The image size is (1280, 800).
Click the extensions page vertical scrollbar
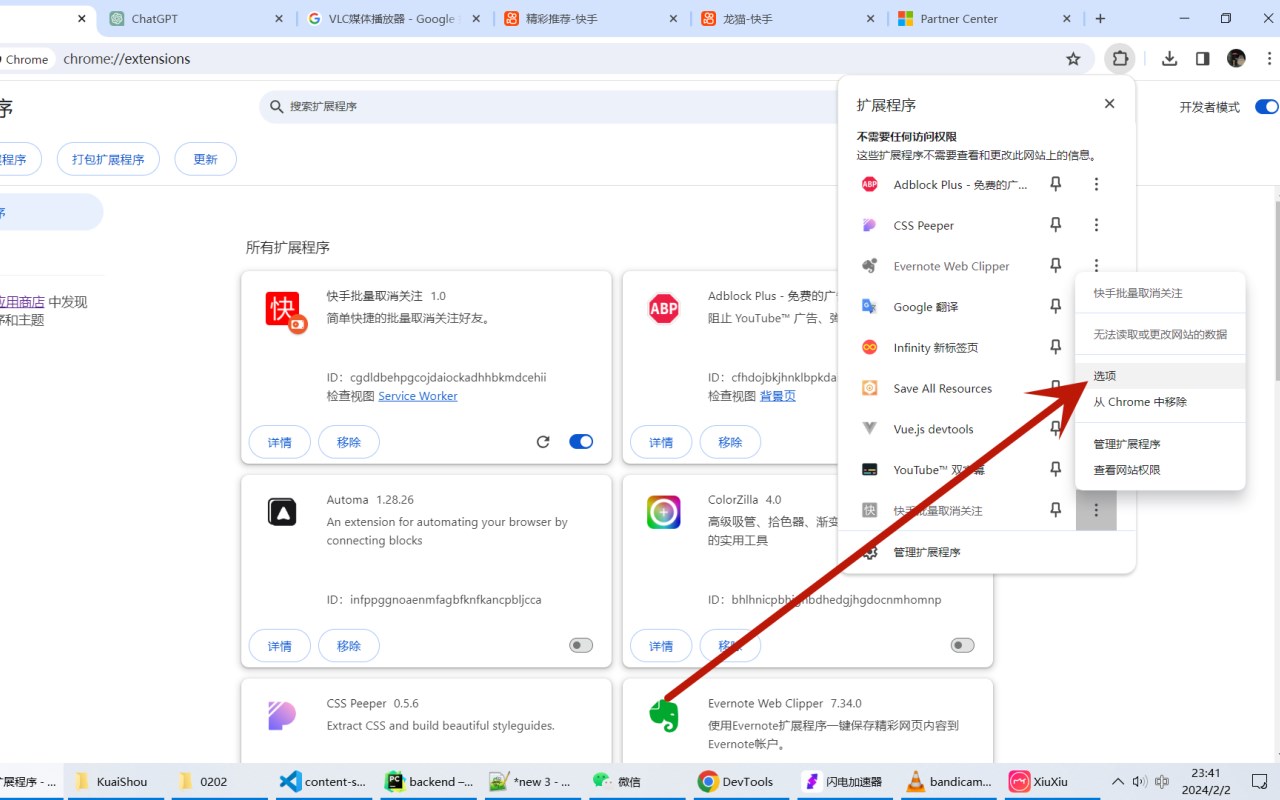click(1276, 290)
